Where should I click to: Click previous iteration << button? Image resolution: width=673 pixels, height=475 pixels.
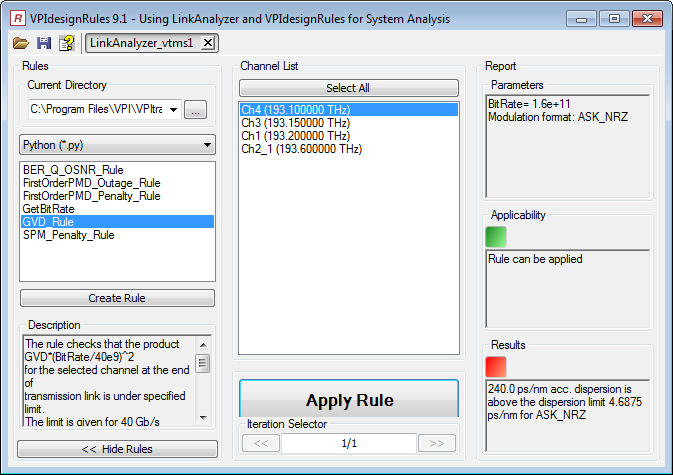click(x=261, y=443)
